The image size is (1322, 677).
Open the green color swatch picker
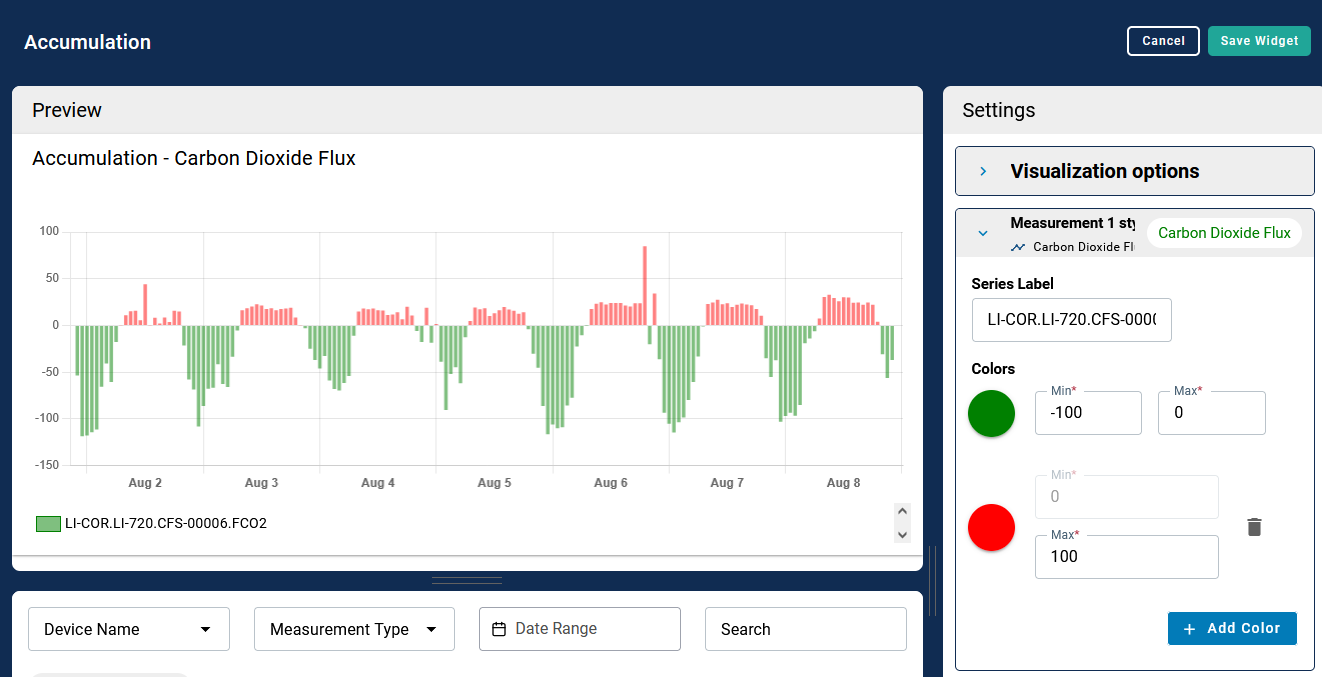tap(991, 413)
